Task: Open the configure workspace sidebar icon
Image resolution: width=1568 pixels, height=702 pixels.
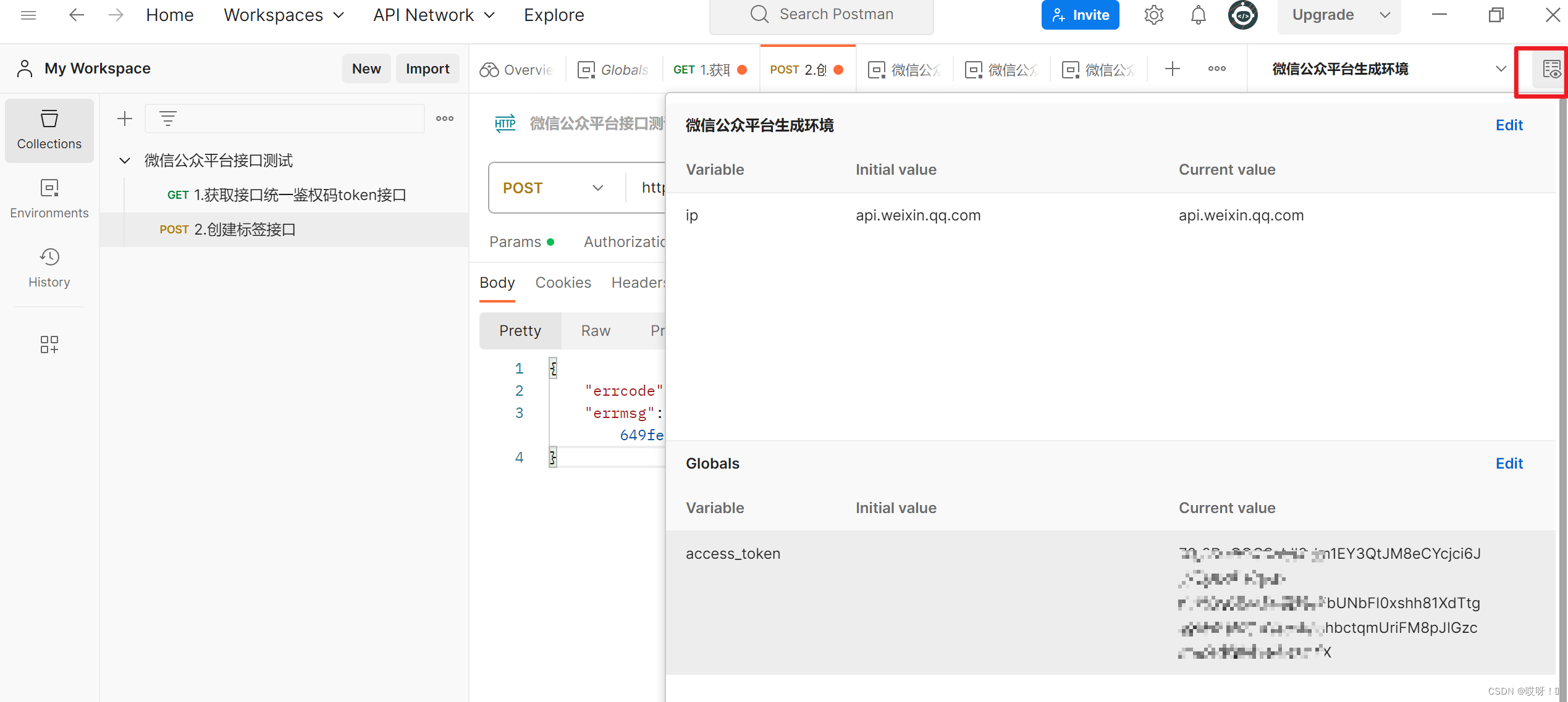Action: click(x=49, y=345)
